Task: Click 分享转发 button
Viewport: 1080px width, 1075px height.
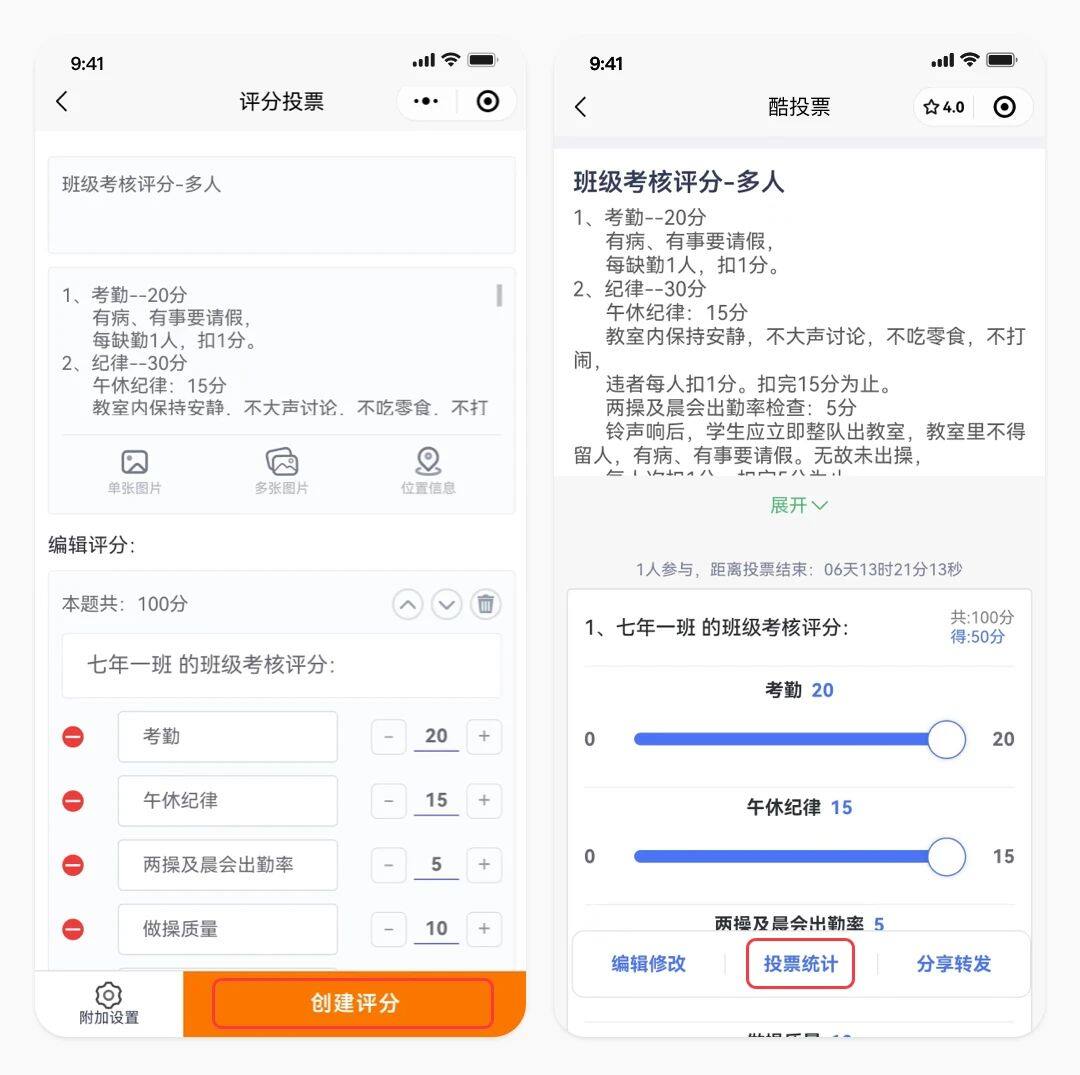Action: (953, 963)
